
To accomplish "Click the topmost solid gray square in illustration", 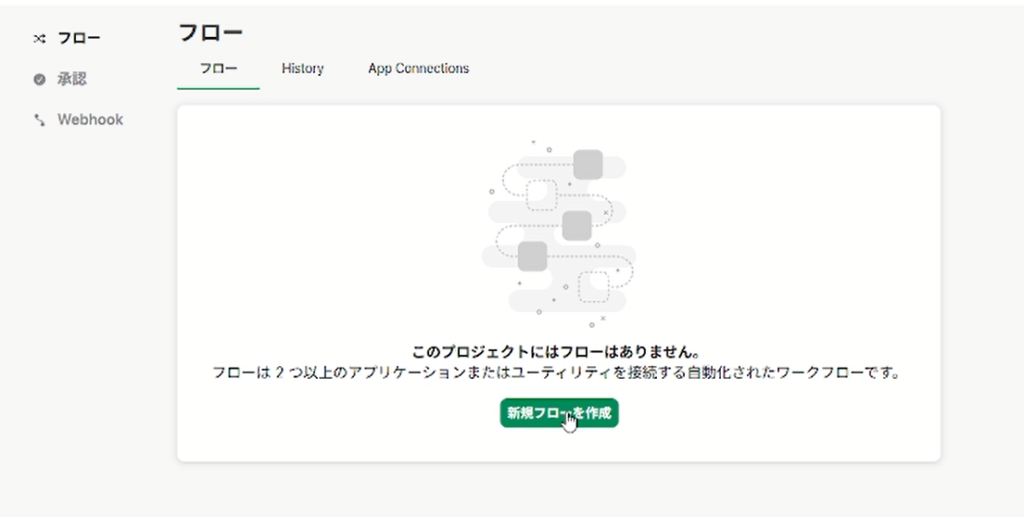I will coord(587,164).
